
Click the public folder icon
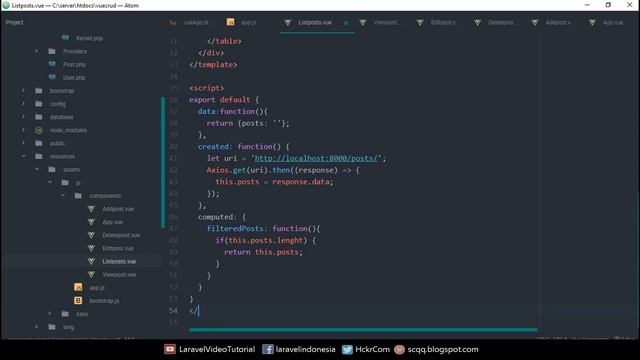pos(39,143)
